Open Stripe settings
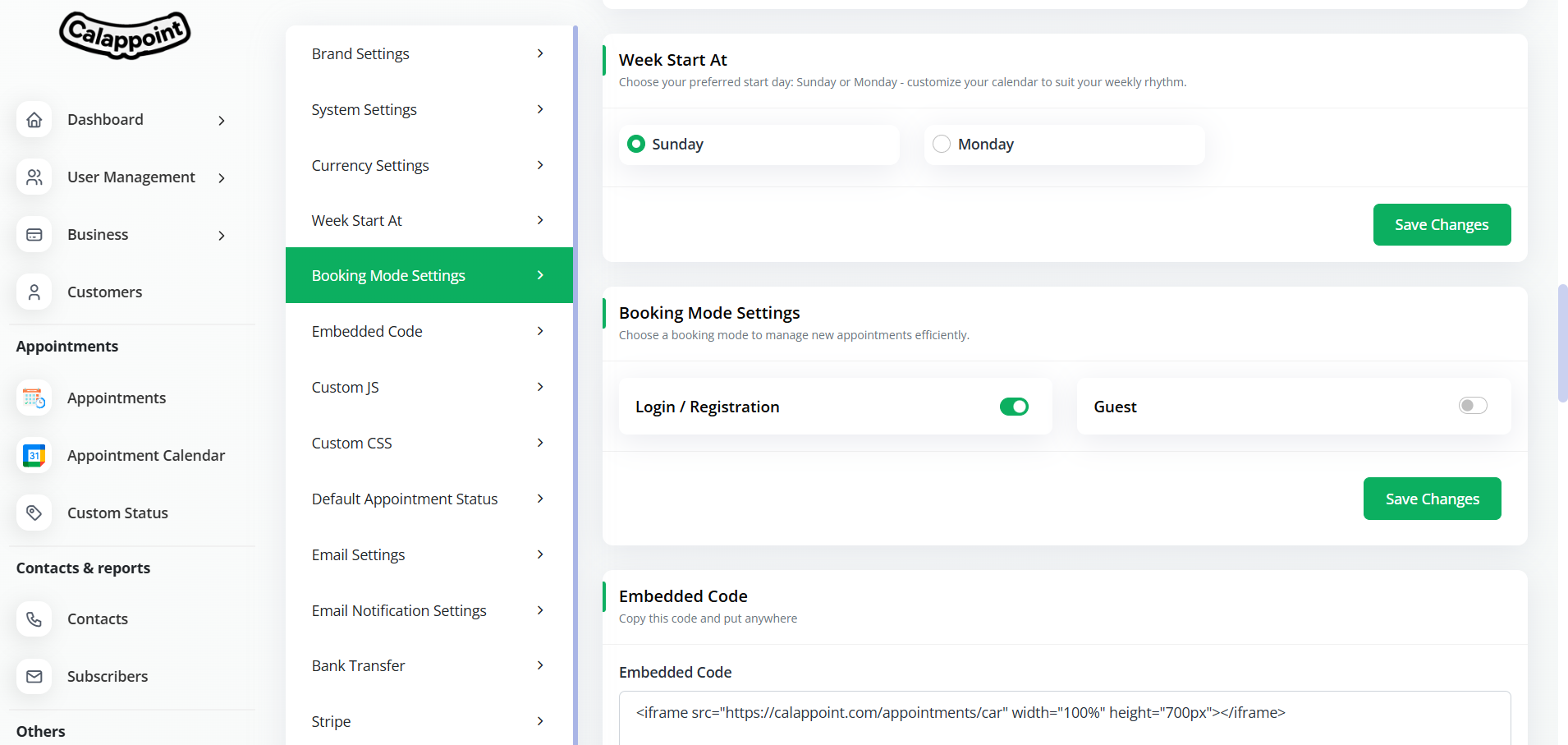This screenshot has height=745, width=1568. [429, 721]
